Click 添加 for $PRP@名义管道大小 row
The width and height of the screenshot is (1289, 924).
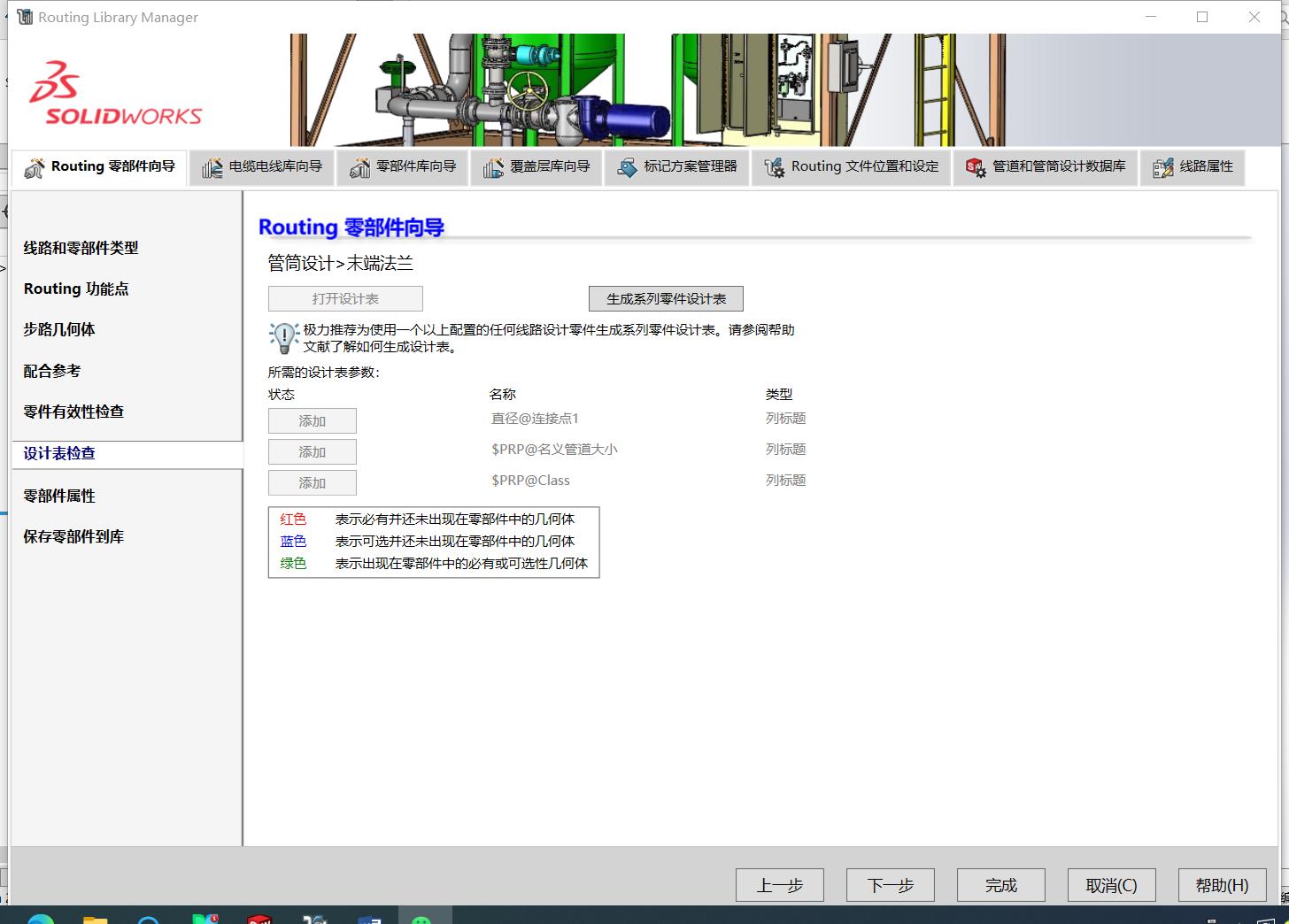[313, 452]
